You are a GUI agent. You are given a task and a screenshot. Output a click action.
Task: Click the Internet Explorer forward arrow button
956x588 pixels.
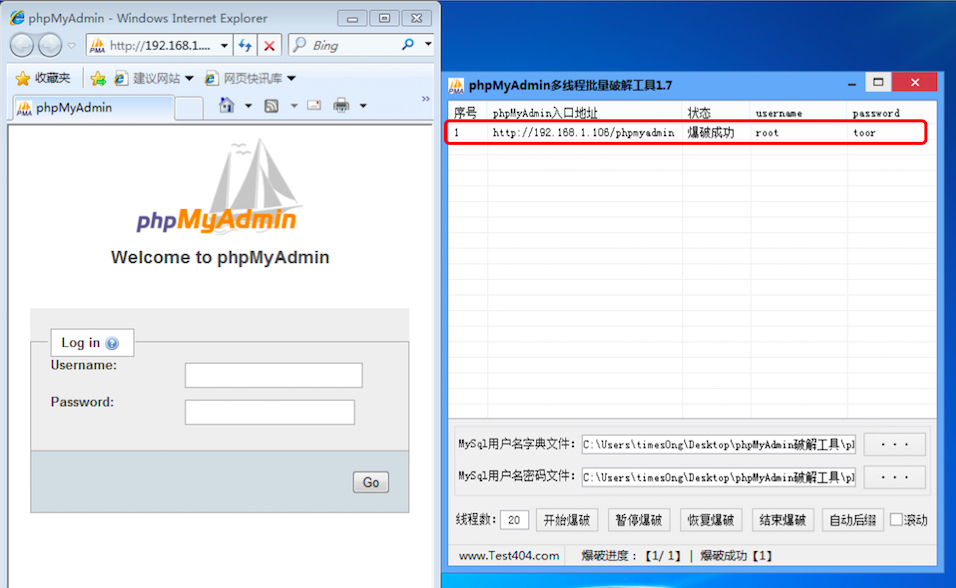click(50, 45)
